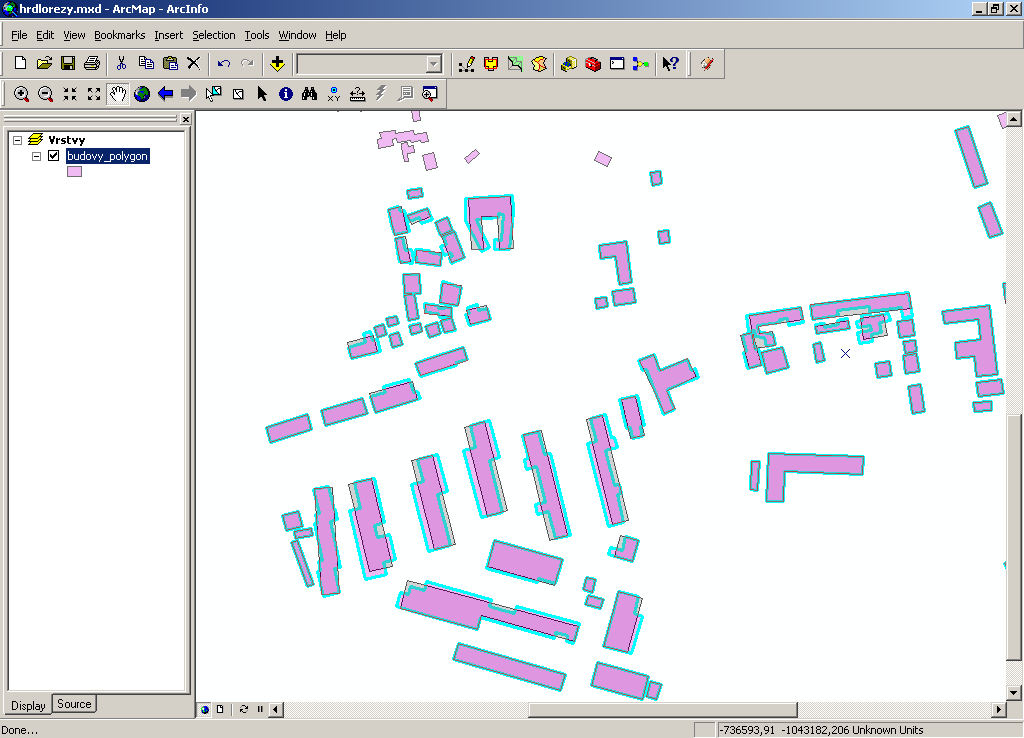Viewport: 1024px width, 738px height.
Task: Open the map scale dropdown
Action: 434,64
